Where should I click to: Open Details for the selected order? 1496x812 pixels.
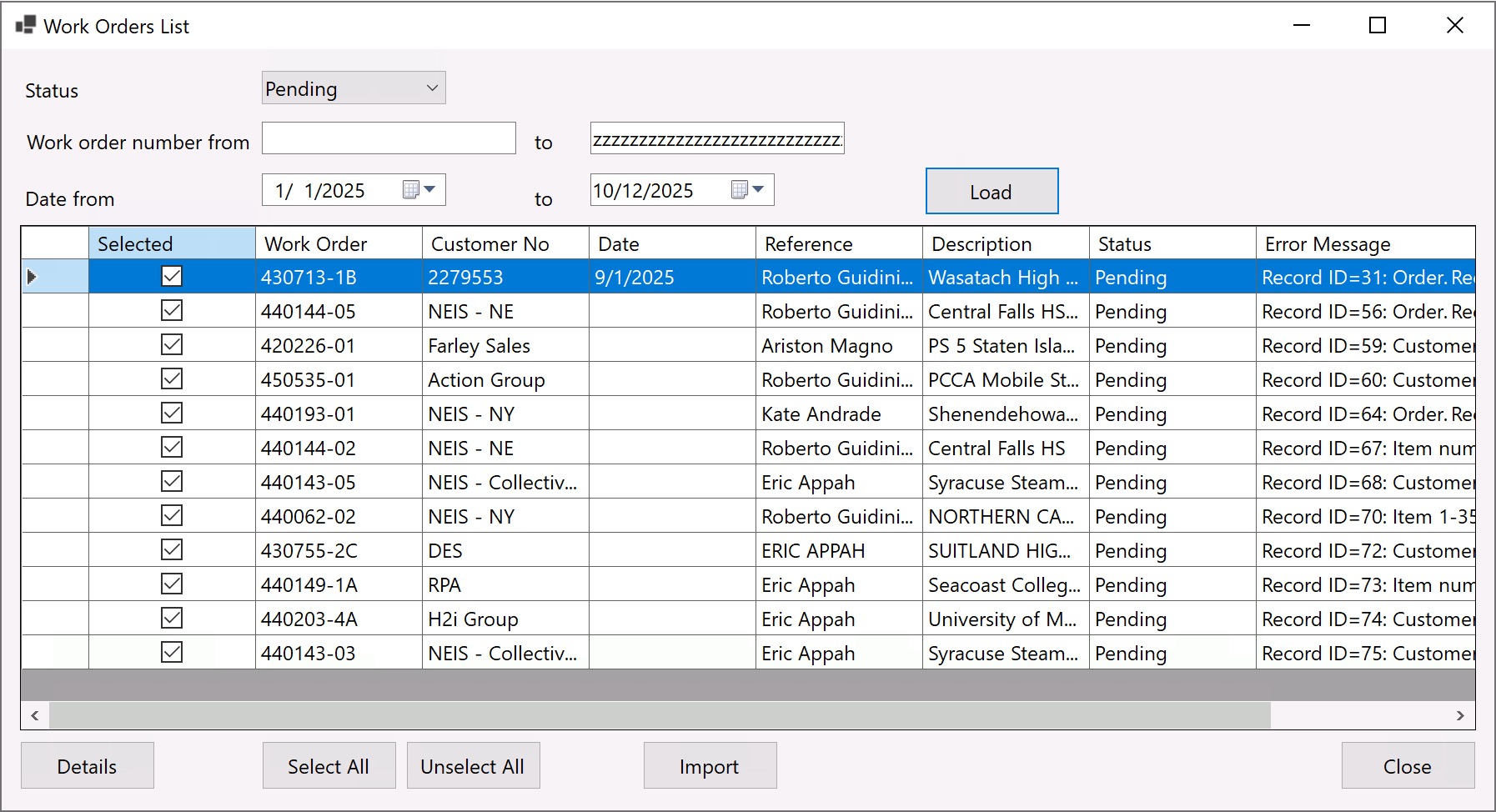88,766
